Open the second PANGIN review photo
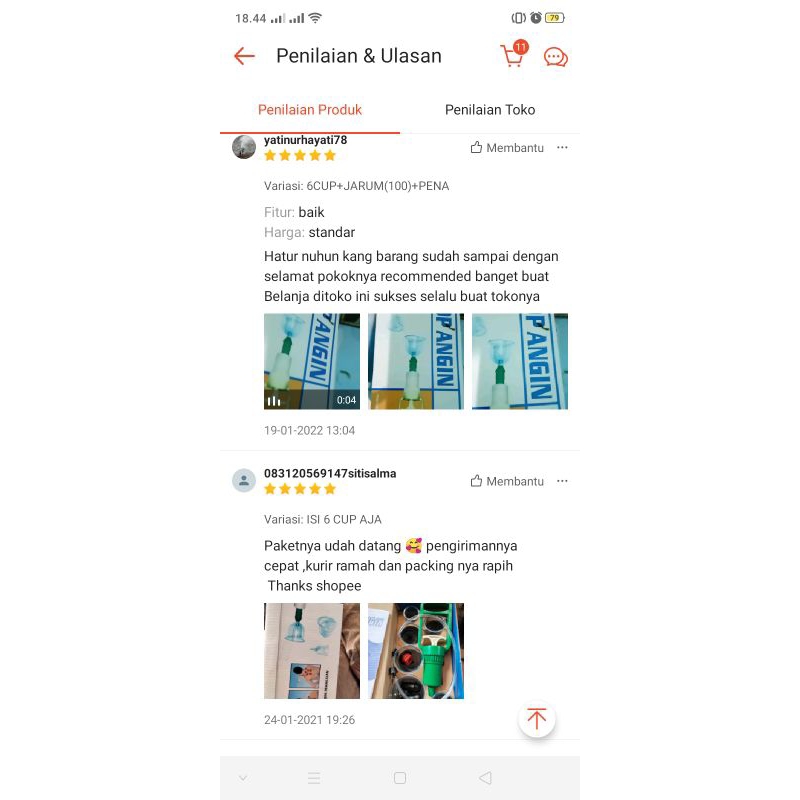 (416, 361)
